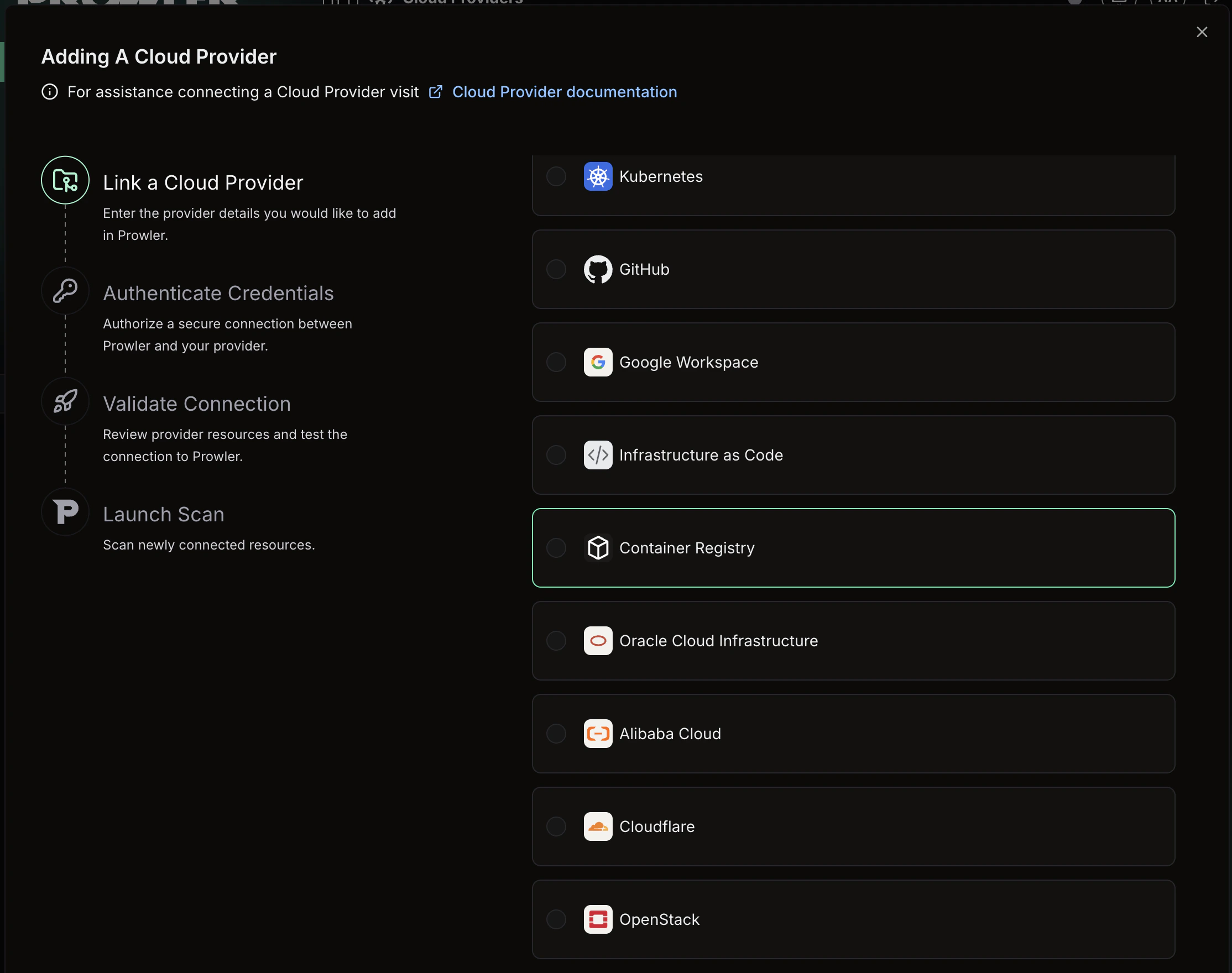Select the Kubernetes radio button
The width and height of the screenshot is (1232, 973).
click(x=555, y=176)
